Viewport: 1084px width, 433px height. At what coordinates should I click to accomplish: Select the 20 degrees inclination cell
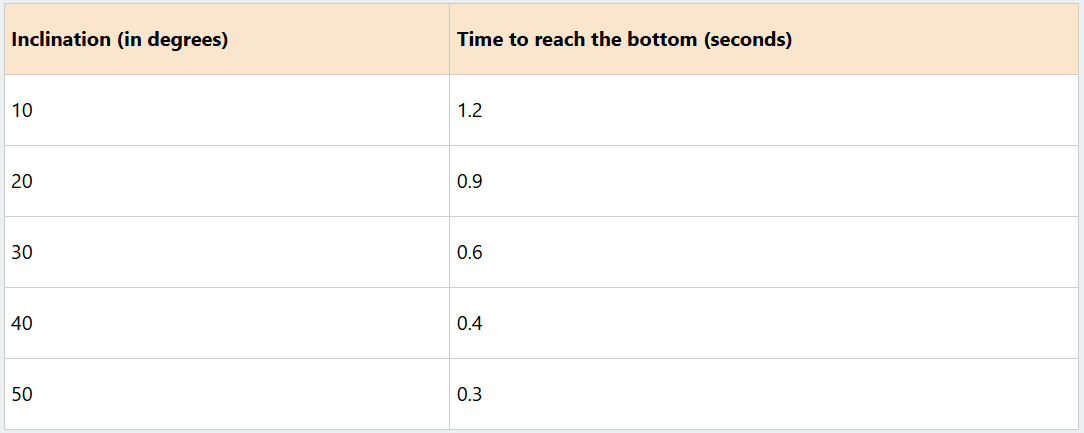[22, 182]
